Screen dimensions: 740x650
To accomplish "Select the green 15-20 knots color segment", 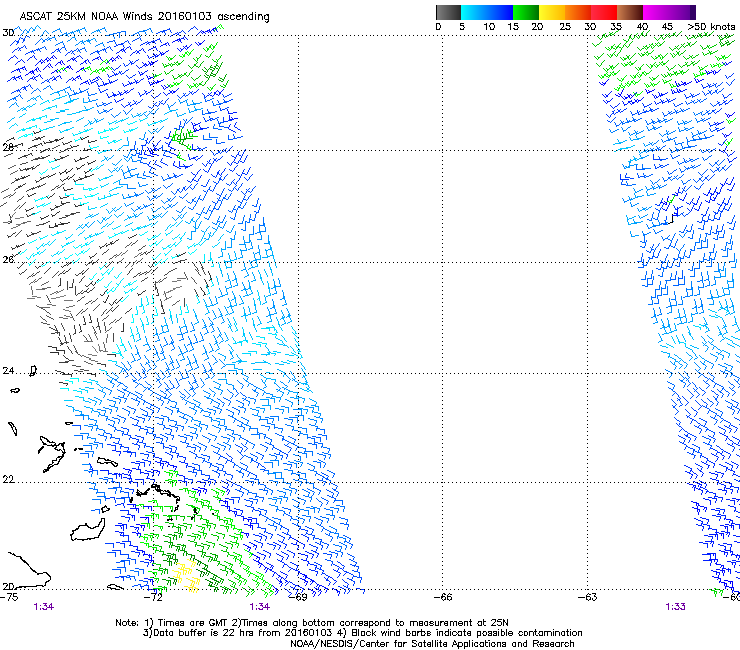I will (x=526, y=12).
